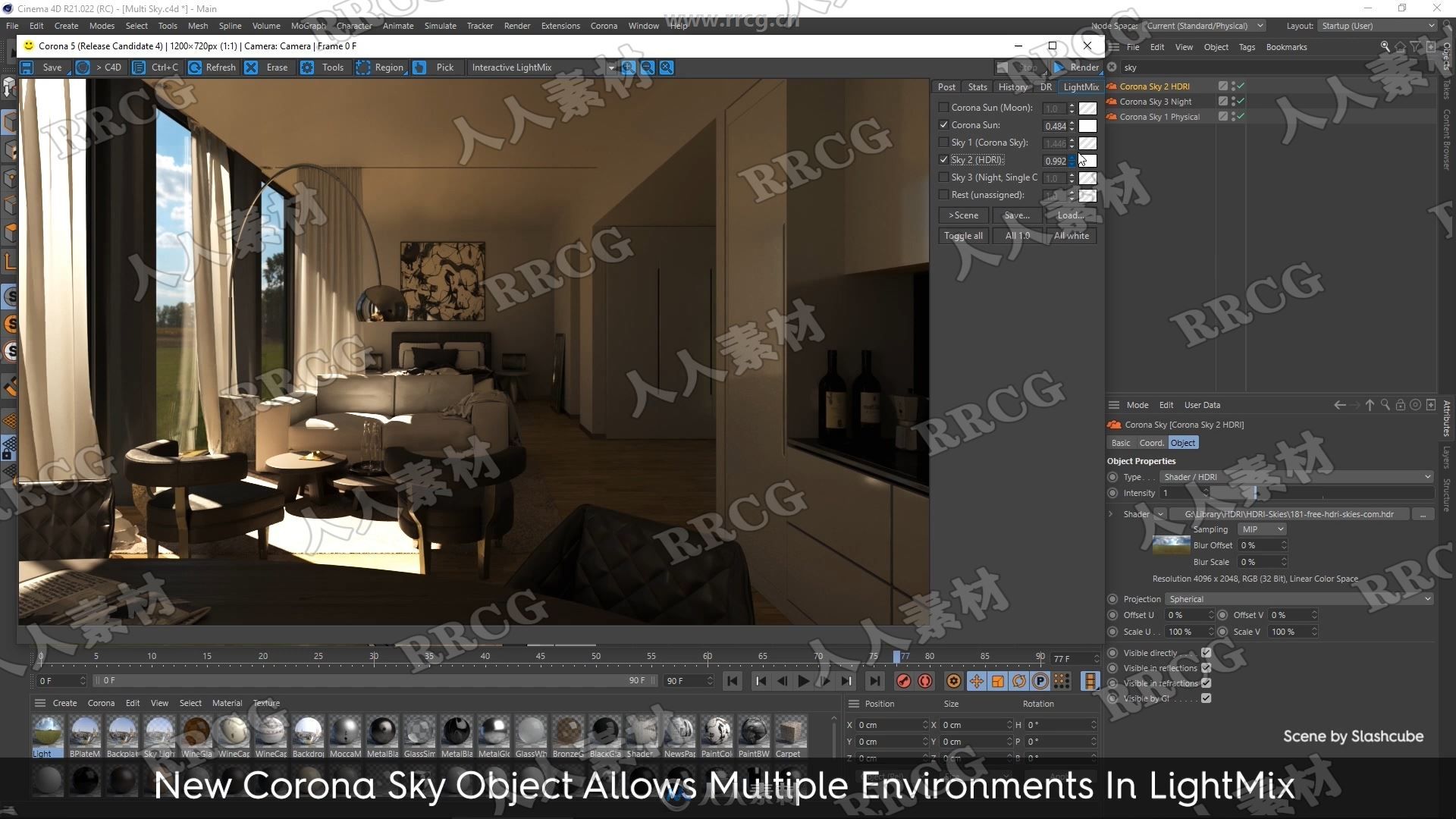Image resolution: width=1456 pixels, height=819 pixels.
Task: Open the Corona menu in menu bar
Action: [604, 26]
